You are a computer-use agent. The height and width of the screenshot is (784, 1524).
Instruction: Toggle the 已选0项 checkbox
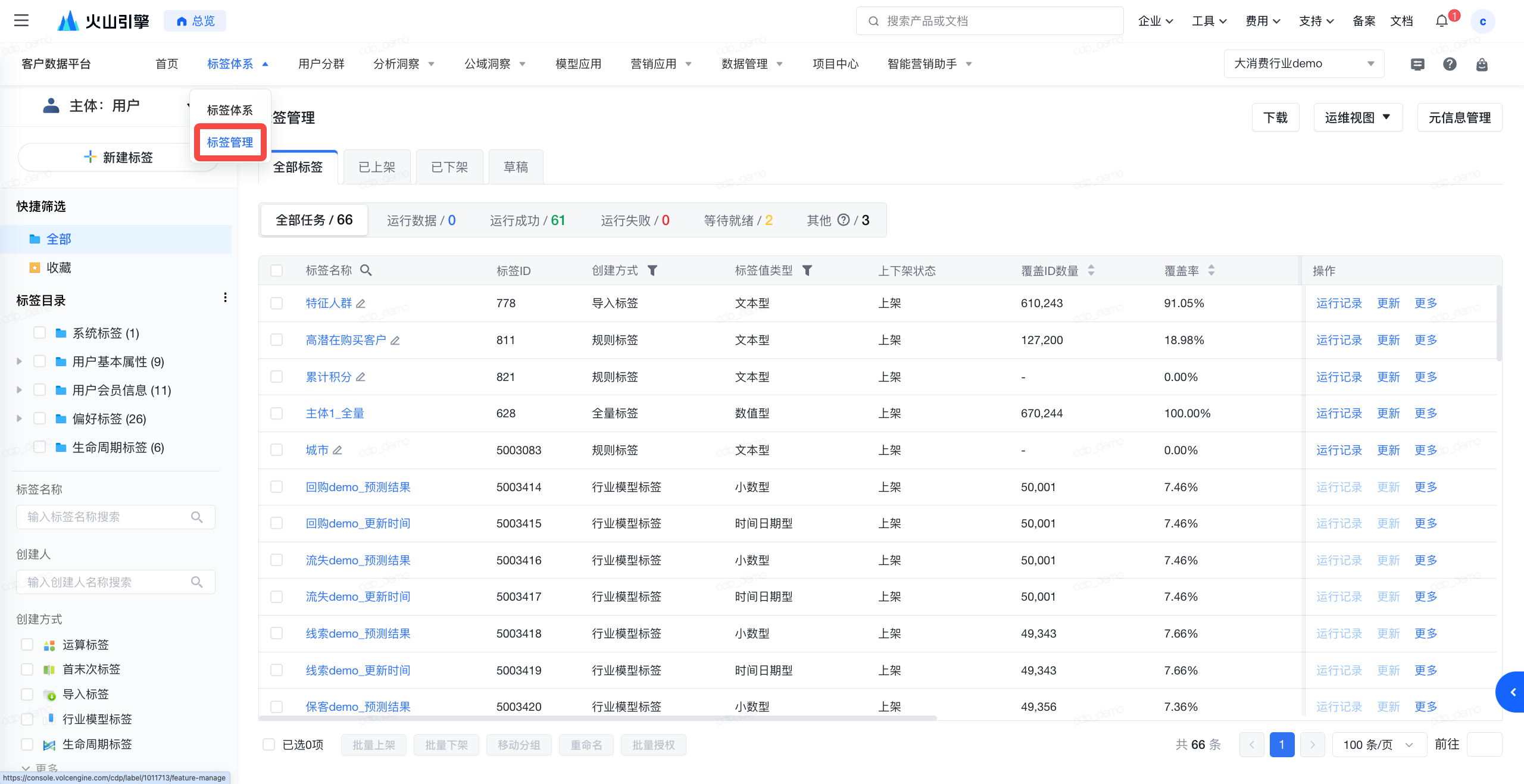tap(269, 745)
